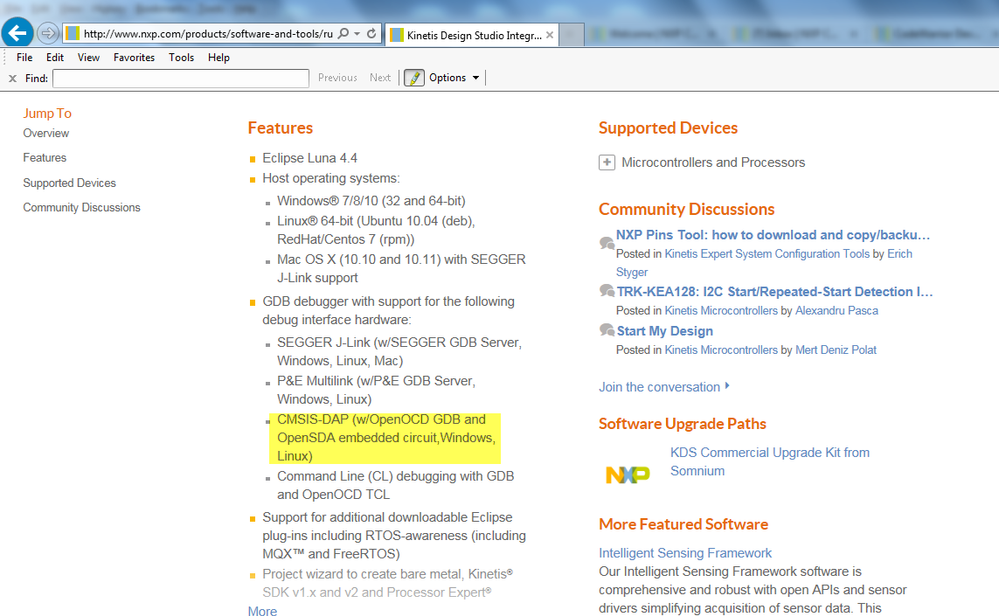Open the Edit menu
Screen dimensions: 999x616
[55, 57]
